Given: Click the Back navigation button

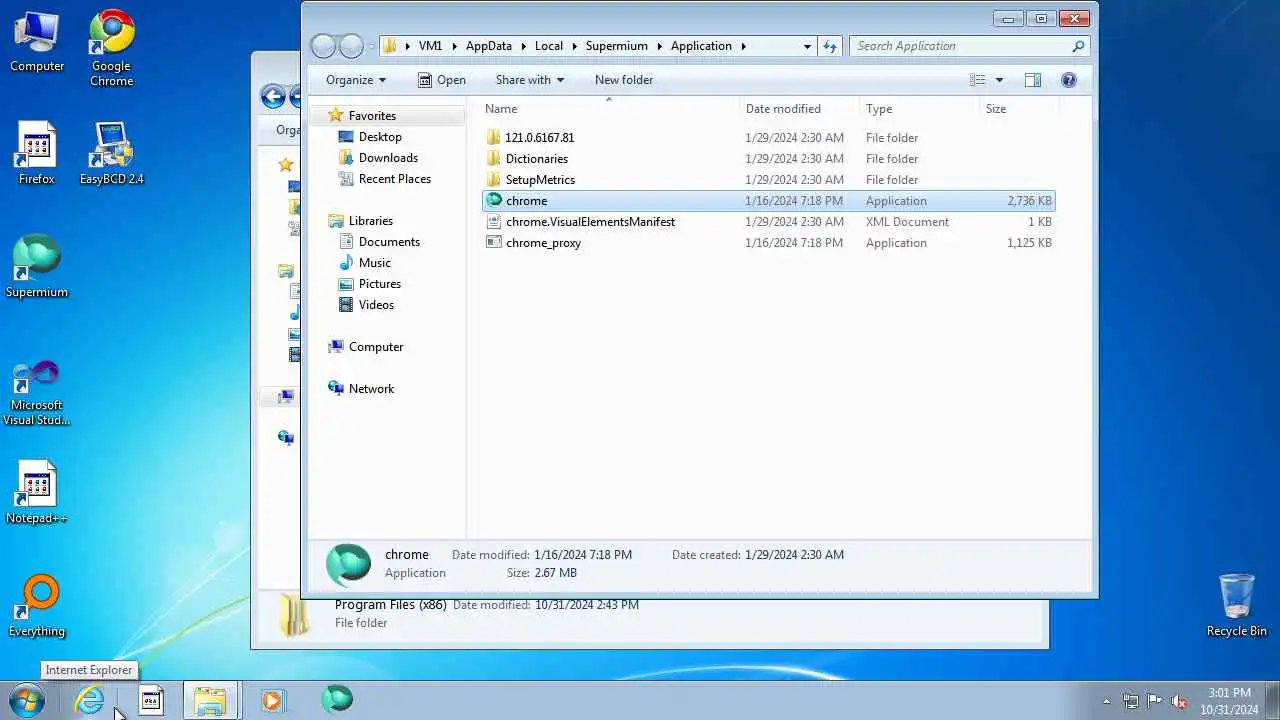Looking at the screenshot, I should click(323, 46).
